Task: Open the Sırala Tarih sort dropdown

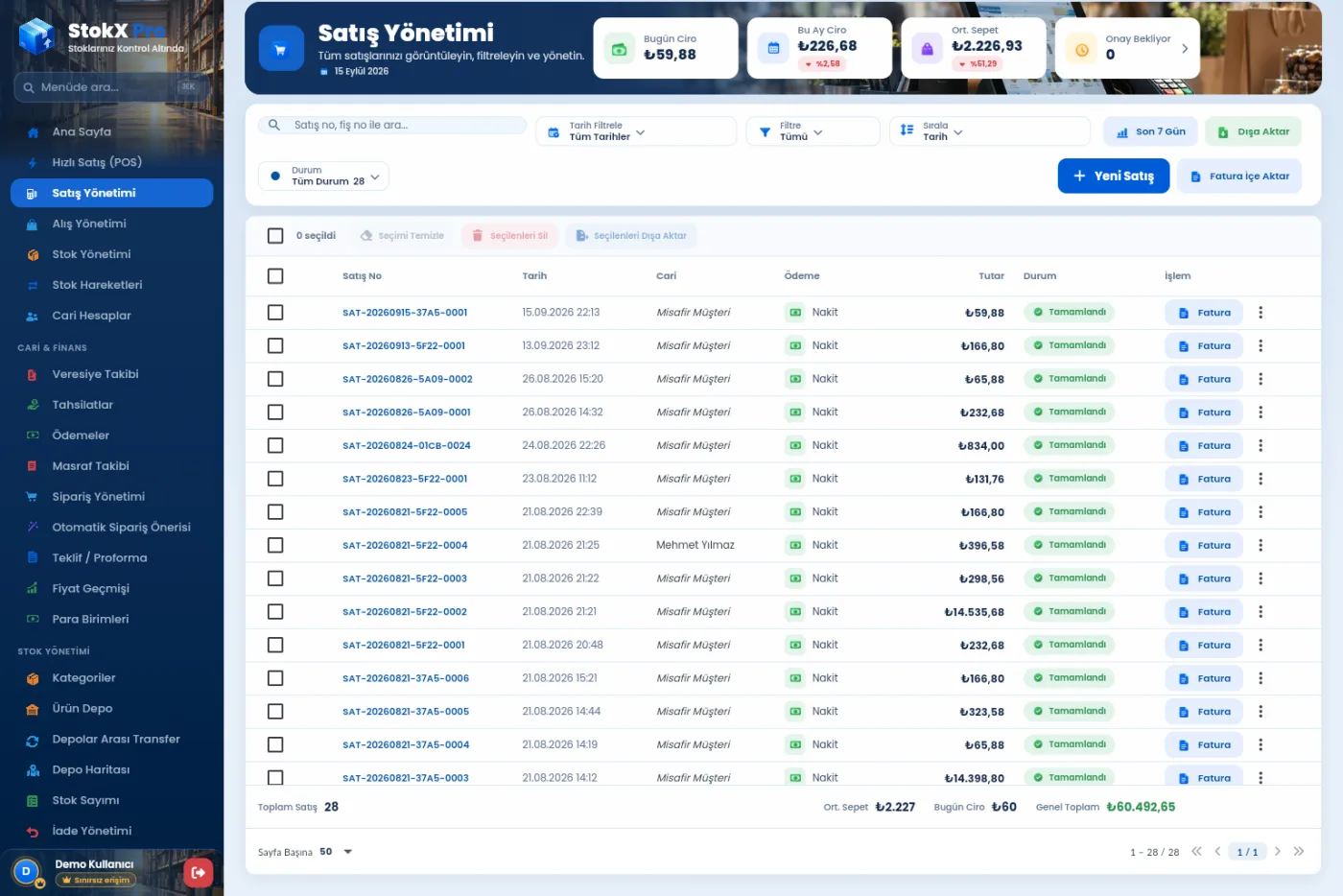Action: tap(990, 131)
